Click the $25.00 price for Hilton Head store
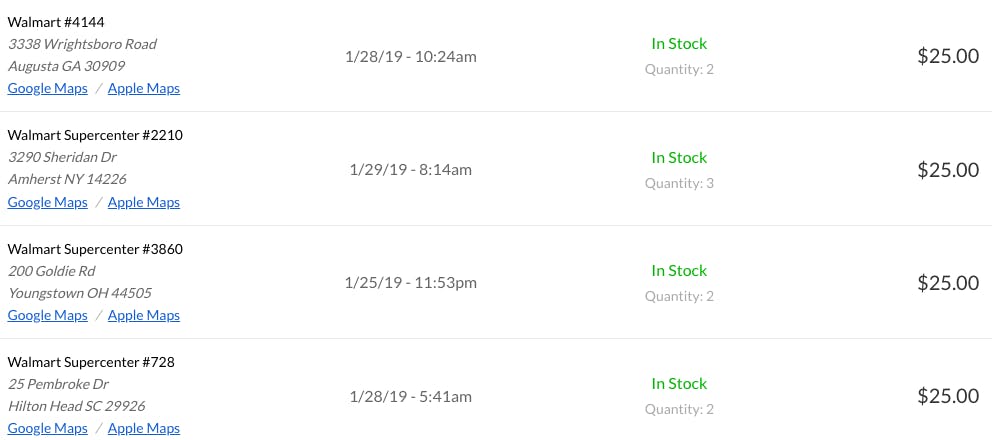The image size is (992, 440). 948,396
